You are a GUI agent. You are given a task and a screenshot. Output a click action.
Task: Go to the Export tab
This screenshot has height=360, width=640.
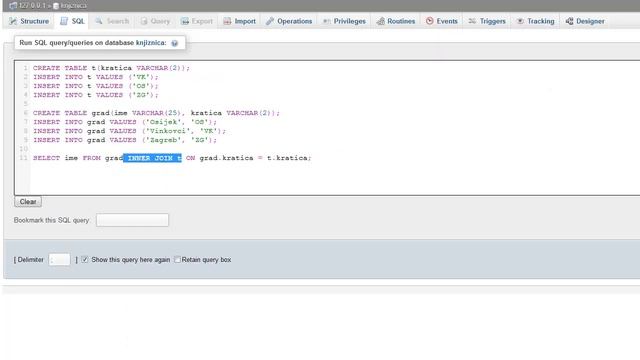(x=197, y=21)
